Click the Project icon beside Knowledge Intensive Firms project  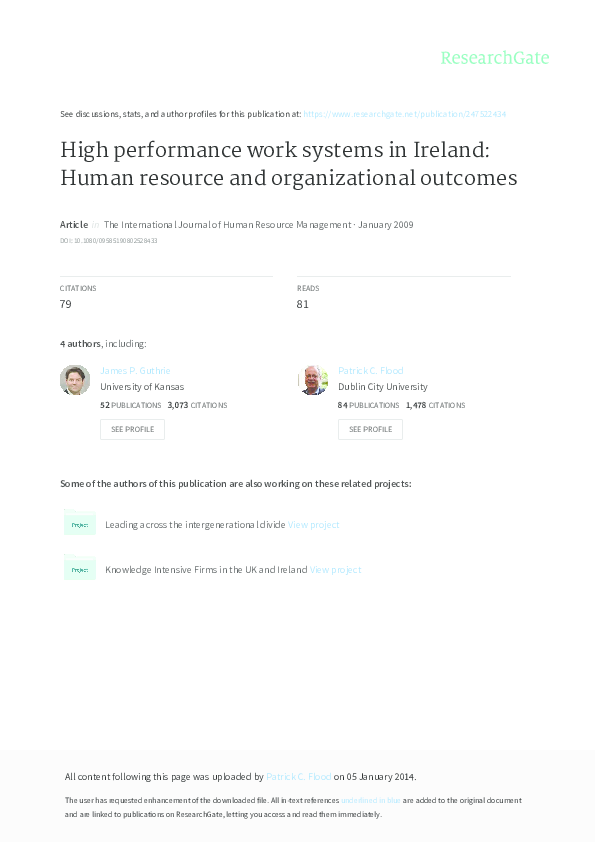pyautogui.click(x=80, y=568)
